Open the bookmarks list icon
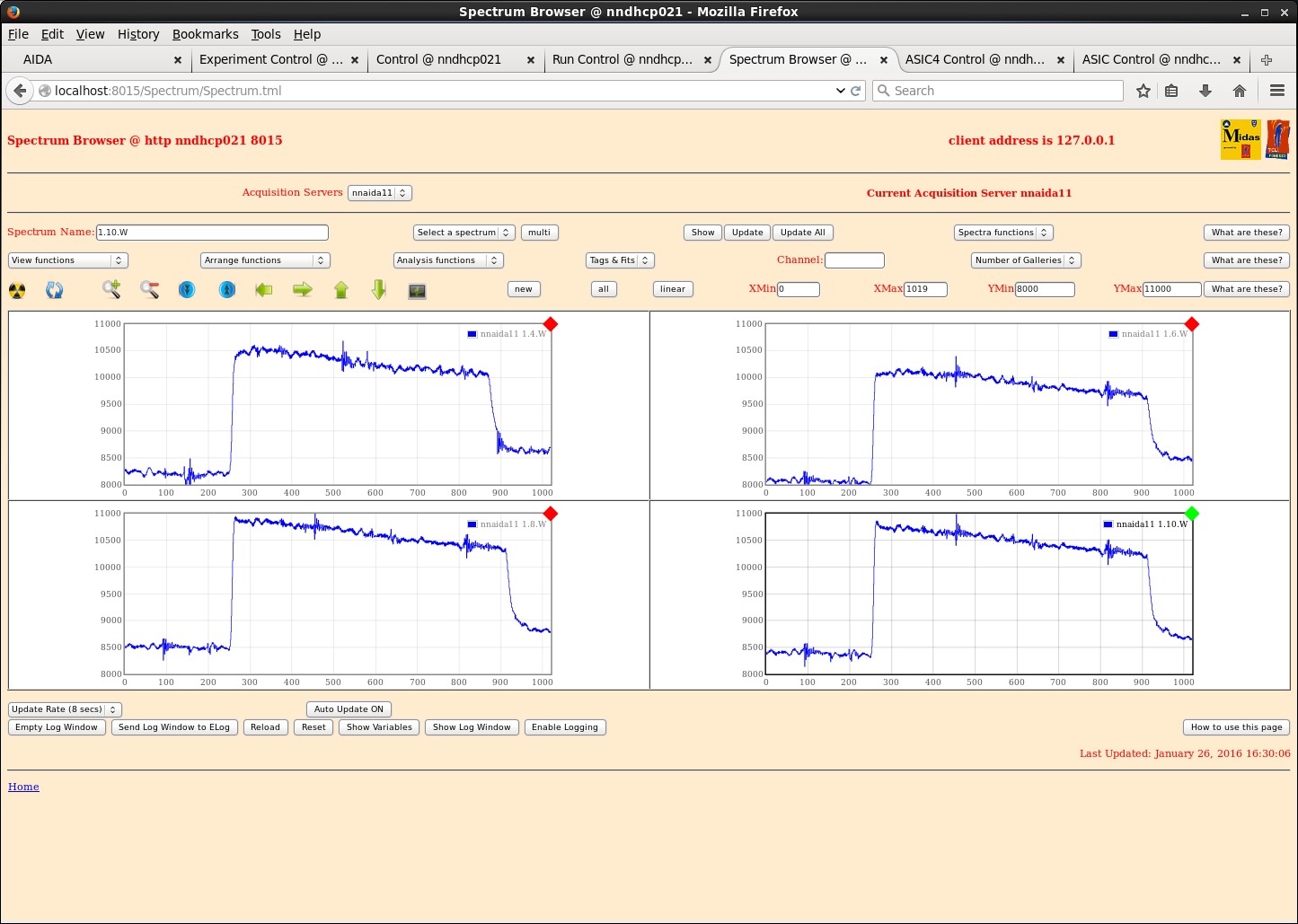 pyautogui.click(x=1171, y=91)
